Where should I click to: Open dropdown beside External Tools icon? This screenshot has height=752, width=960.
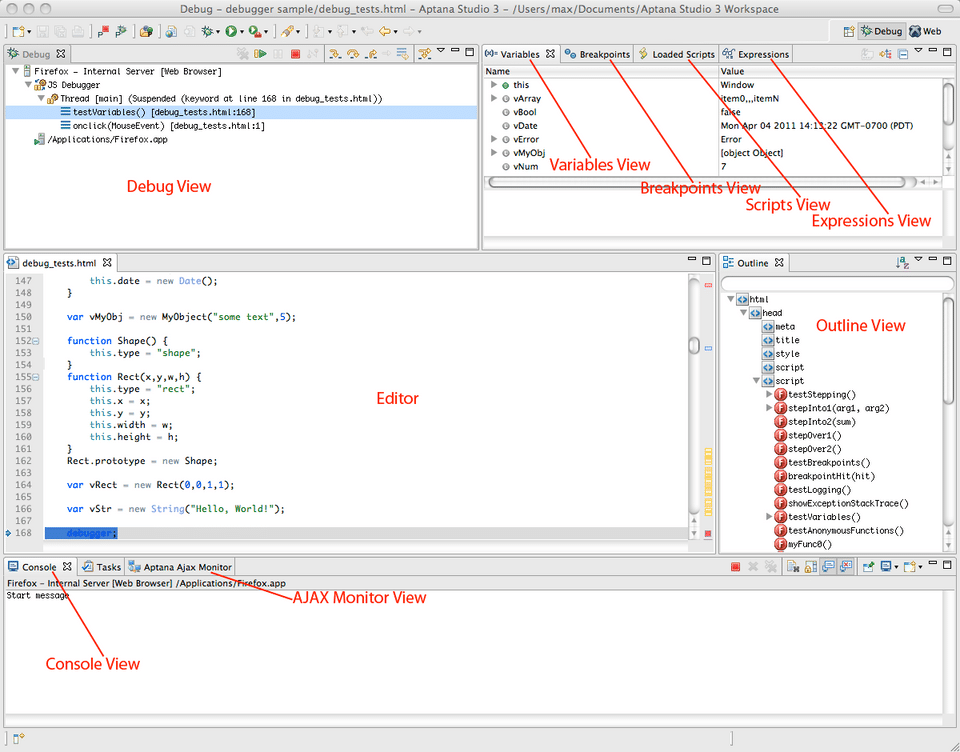click(x=266, y=32)
